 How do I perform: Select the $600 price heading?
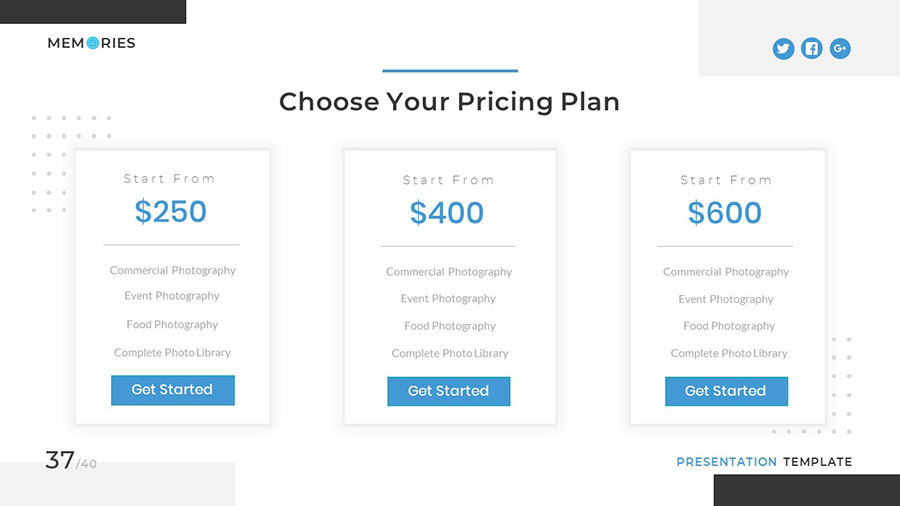[x=725, y=213]
